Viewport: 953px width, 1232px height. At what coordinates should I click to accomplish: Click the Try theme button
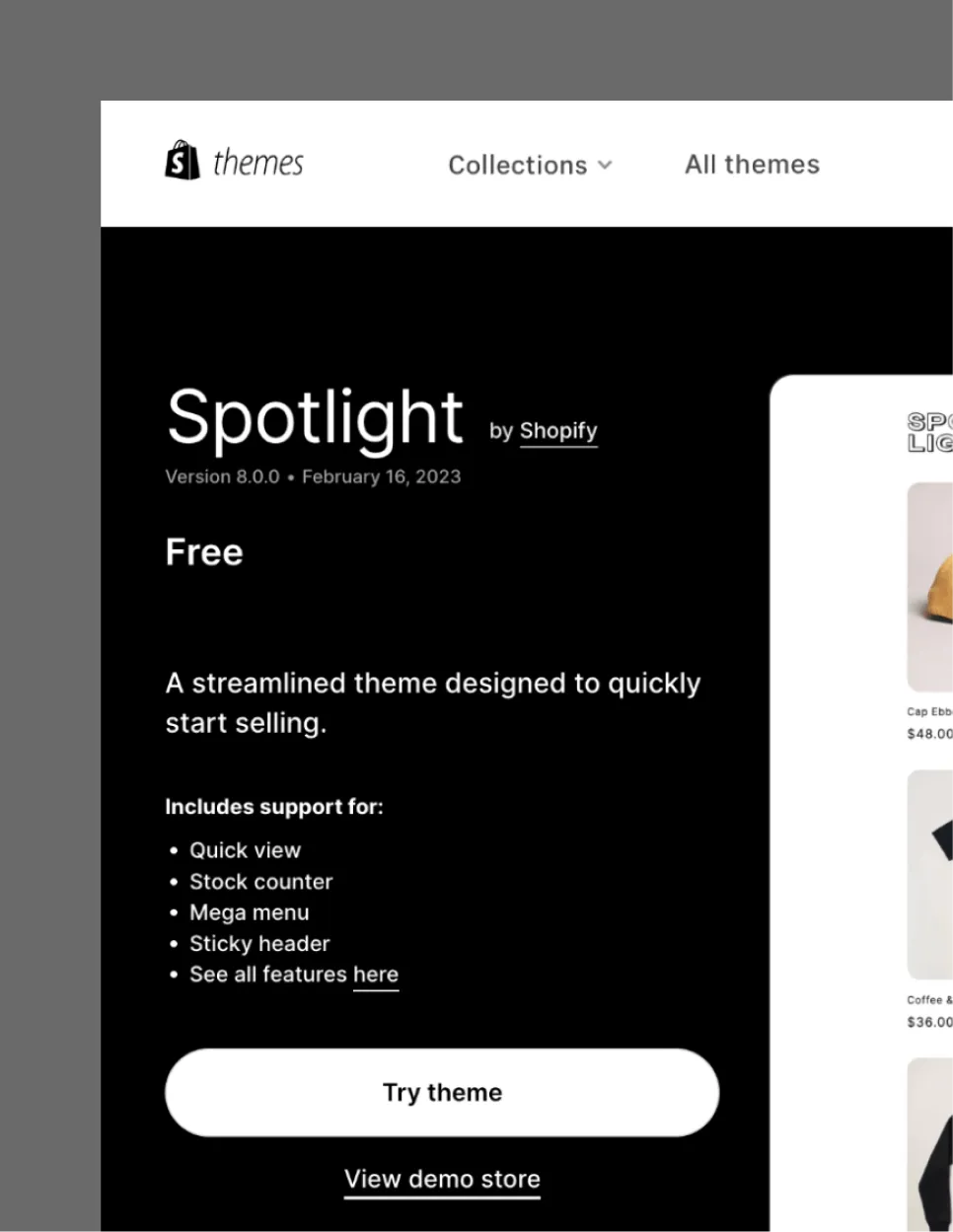coord(442,1092)
